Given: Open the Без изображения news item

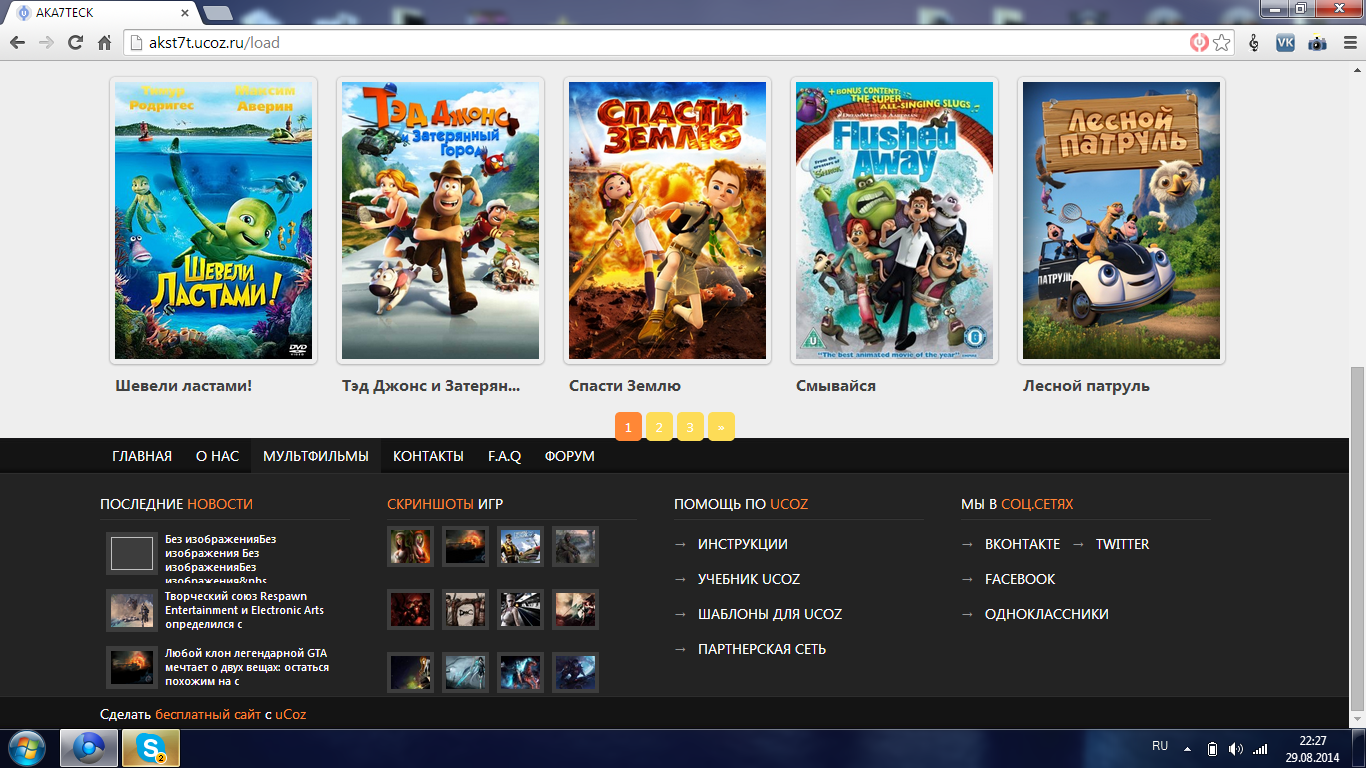Looking at the screenshot, I should coord(222,559).
